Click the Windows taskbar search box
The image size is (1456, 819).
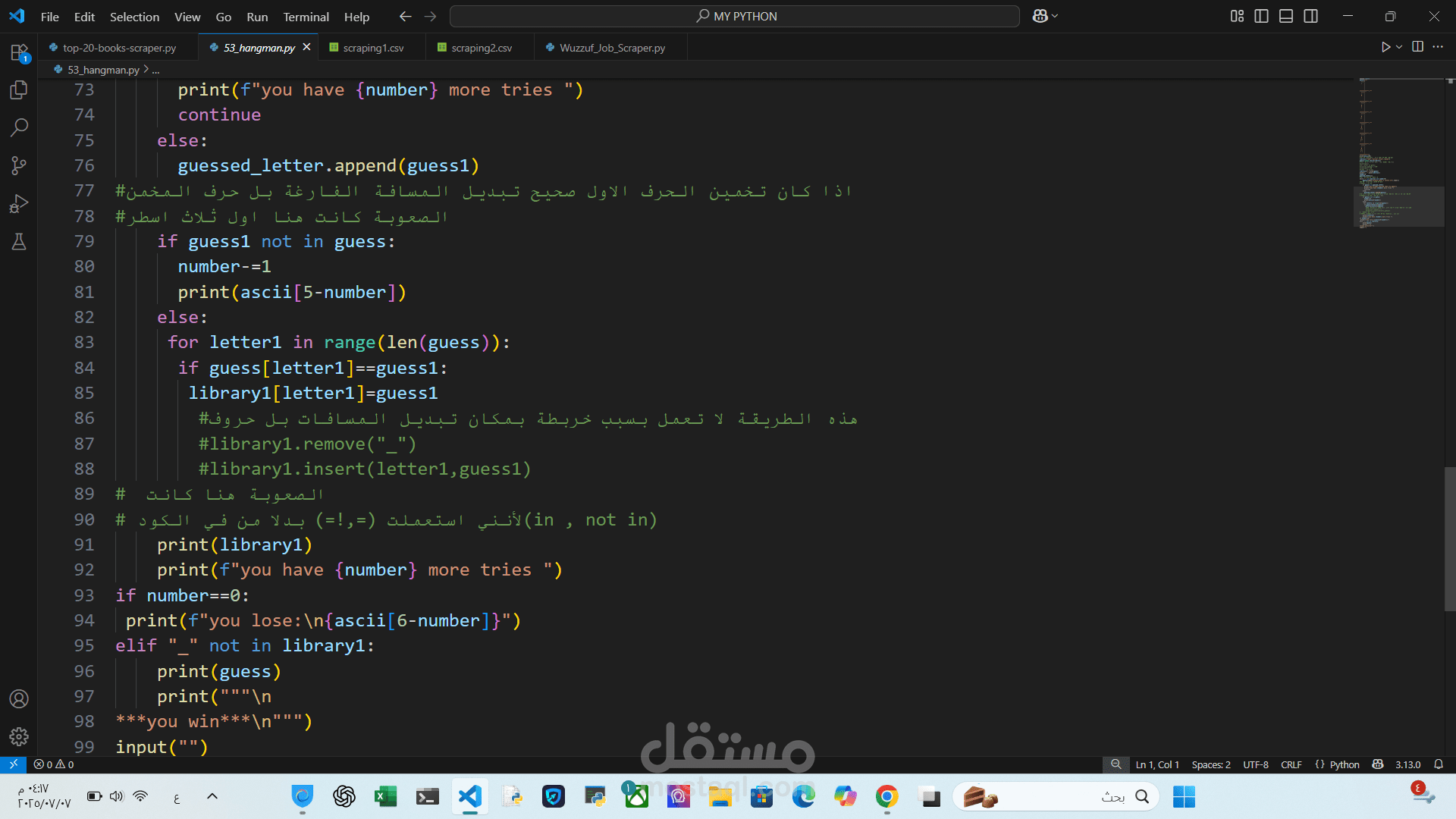pos(1056,796)
